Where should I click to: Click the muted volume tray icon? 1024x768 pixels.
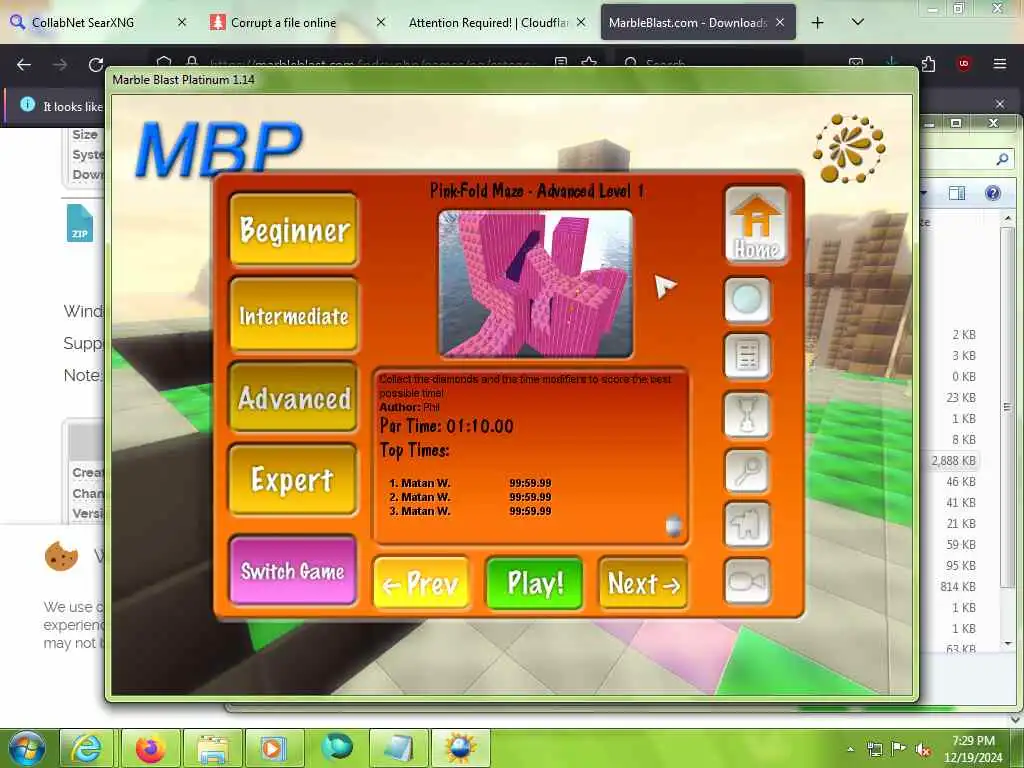(923, 749)
